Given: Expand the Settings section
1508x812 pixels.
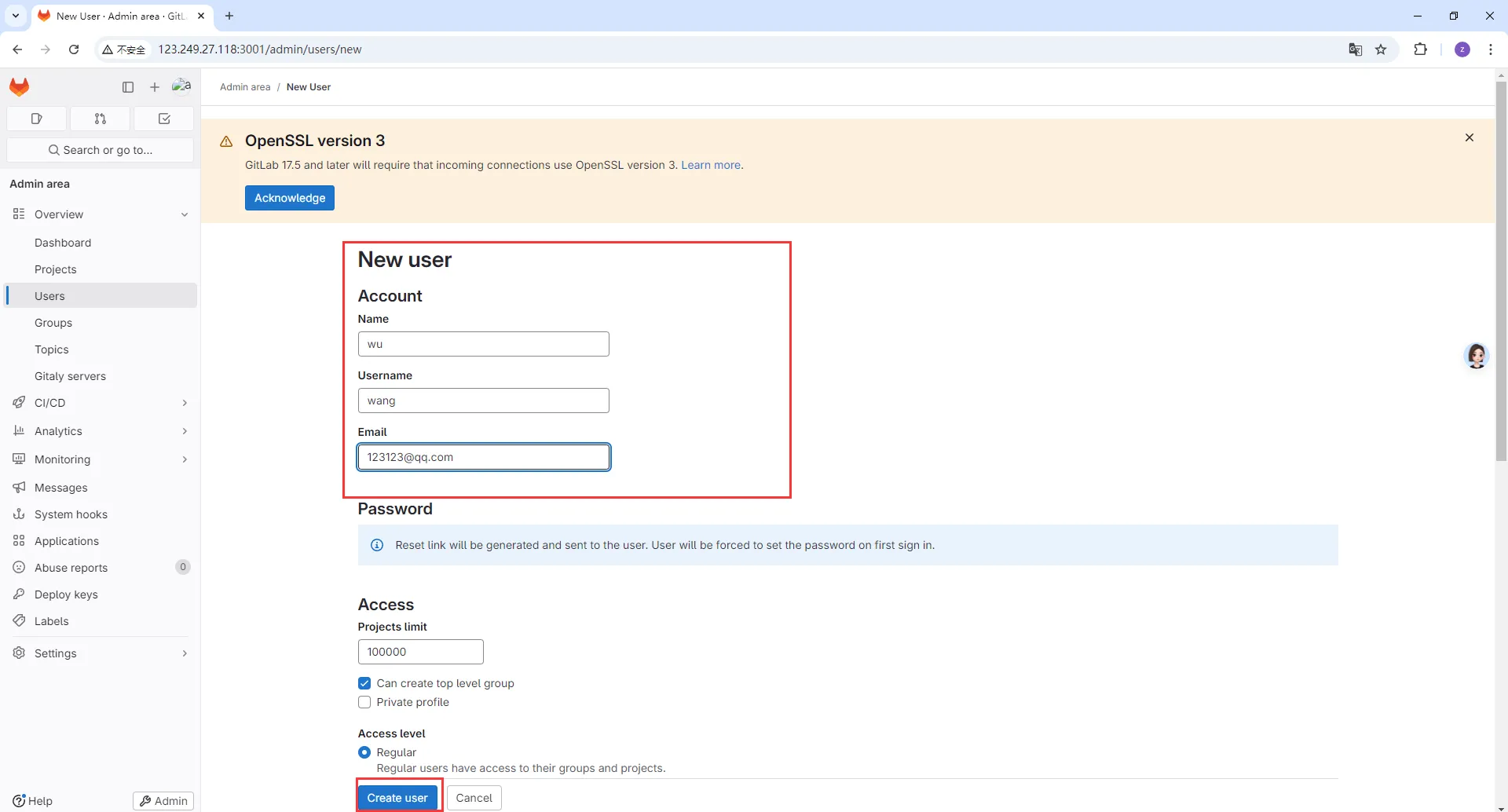Looking at the screenshot, I should click(x=101, y=653).
